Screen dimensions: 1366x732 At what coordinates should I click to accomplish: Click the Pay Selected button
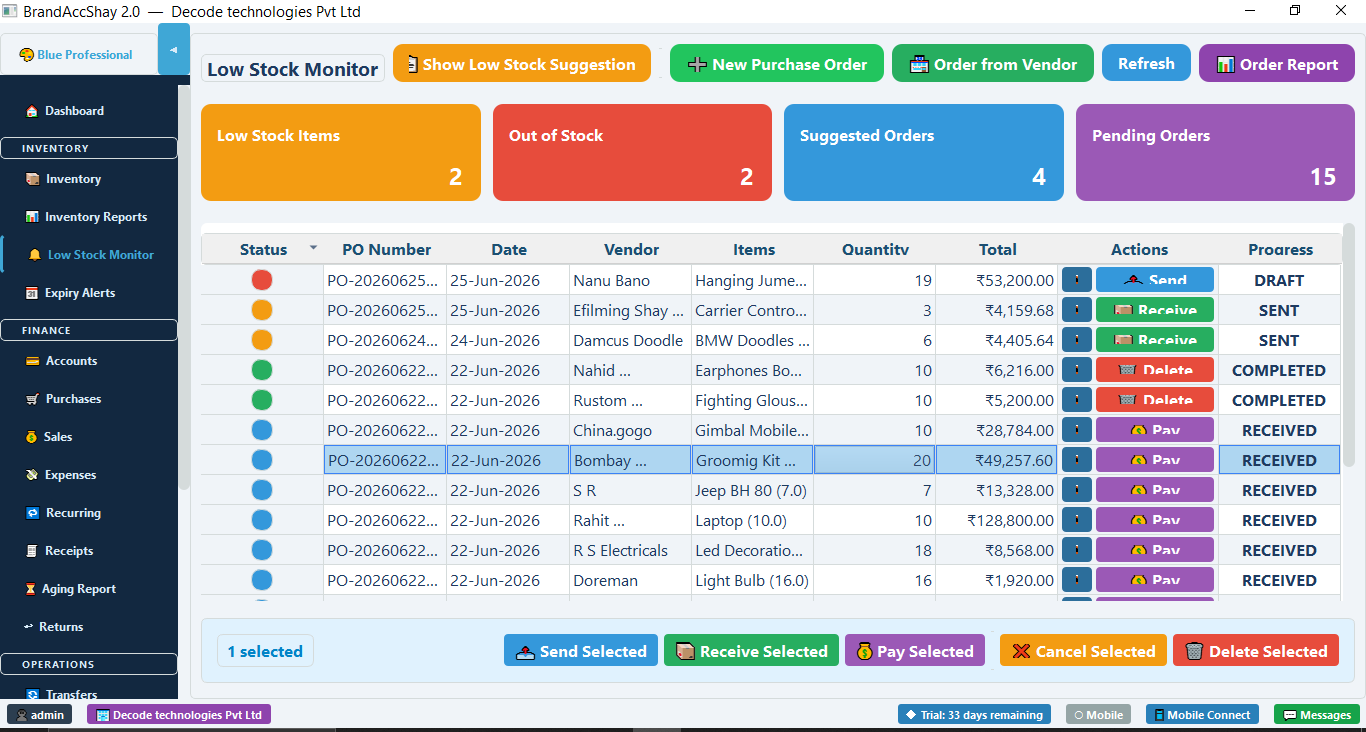[915, 651]
